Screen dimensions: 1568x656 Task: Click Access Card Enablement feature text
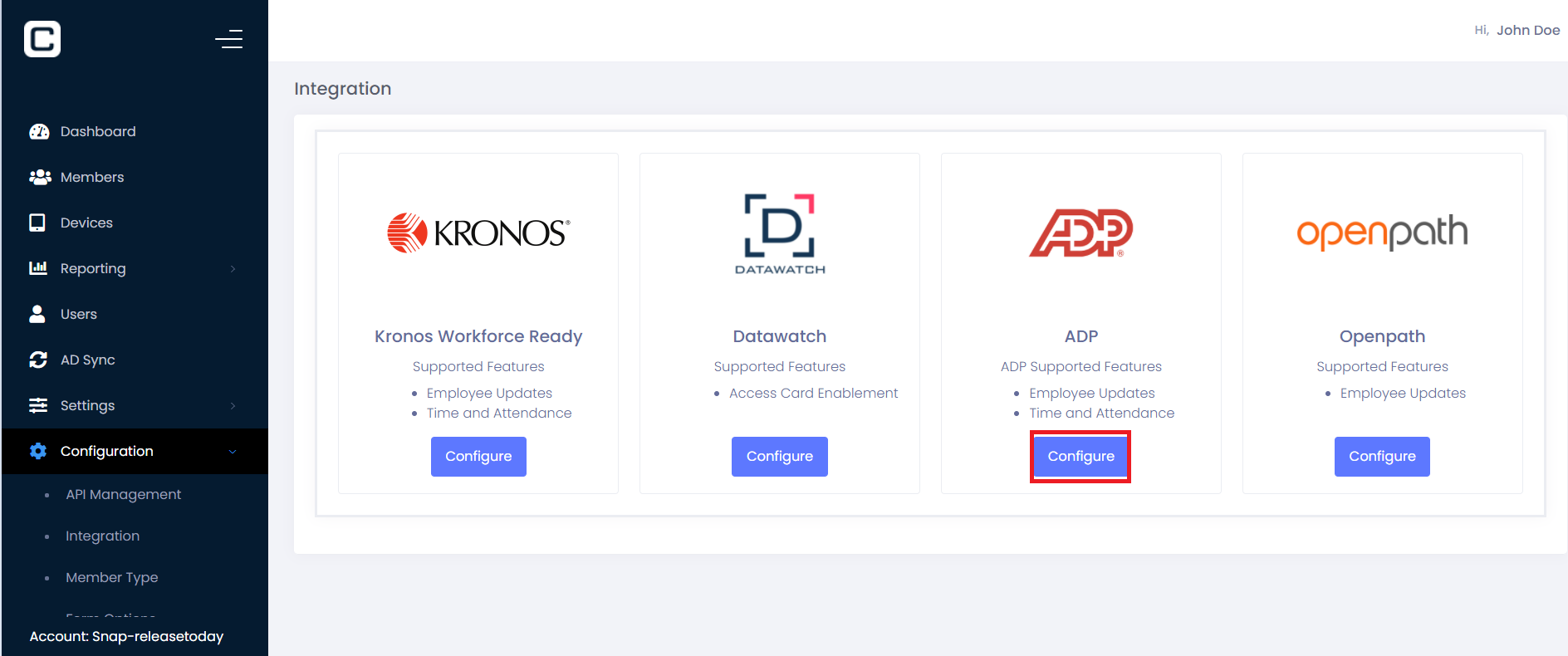tap(813, 393)
